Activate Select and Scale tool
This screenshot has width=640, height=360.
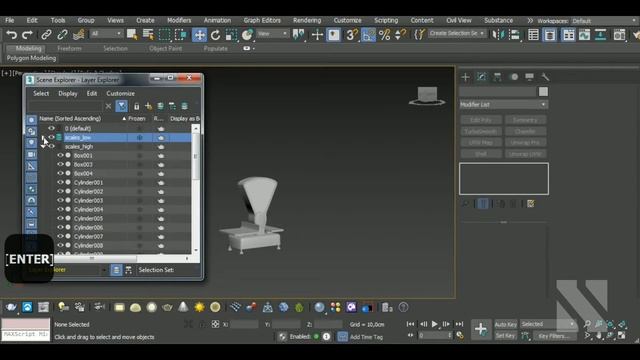[231, 35]
